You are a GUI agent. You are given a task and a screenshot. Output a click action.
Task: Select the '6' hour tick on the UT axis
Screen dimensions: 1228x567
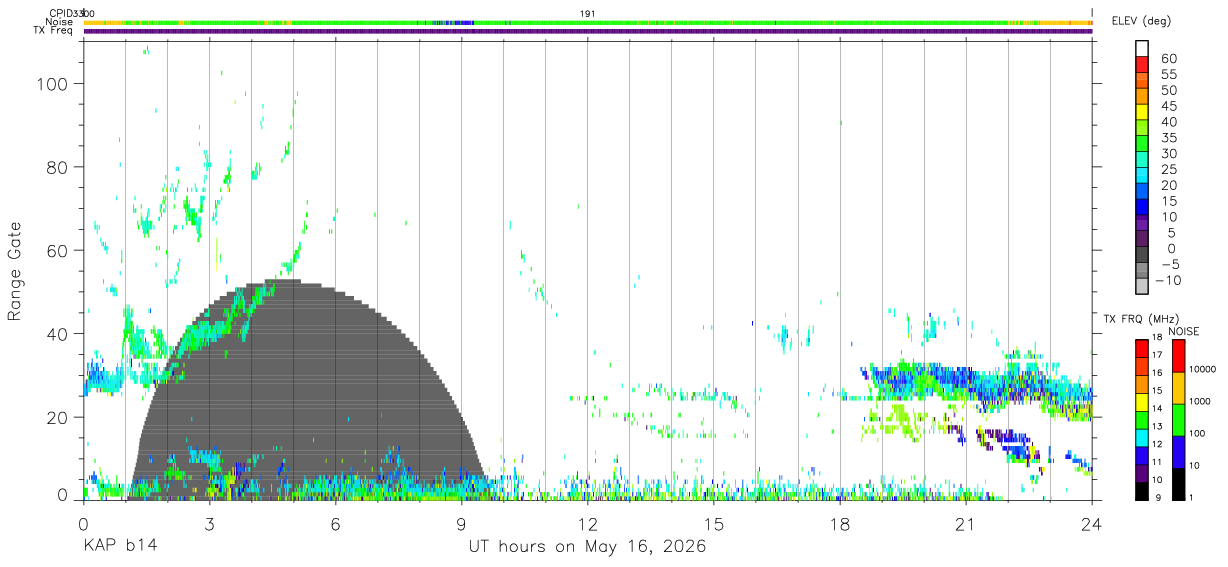coord(335,524)
